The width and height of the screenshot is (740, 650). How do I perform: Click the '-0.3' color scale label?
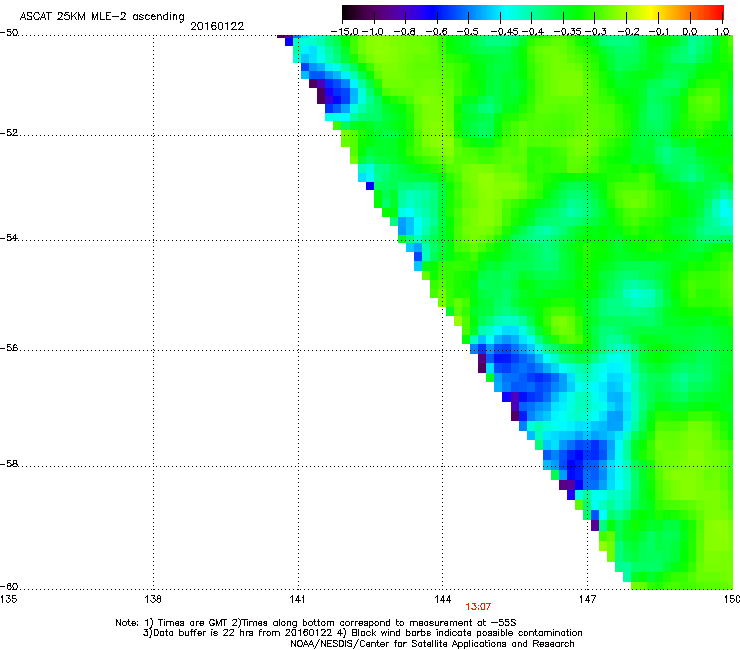(x=596, y=32)
